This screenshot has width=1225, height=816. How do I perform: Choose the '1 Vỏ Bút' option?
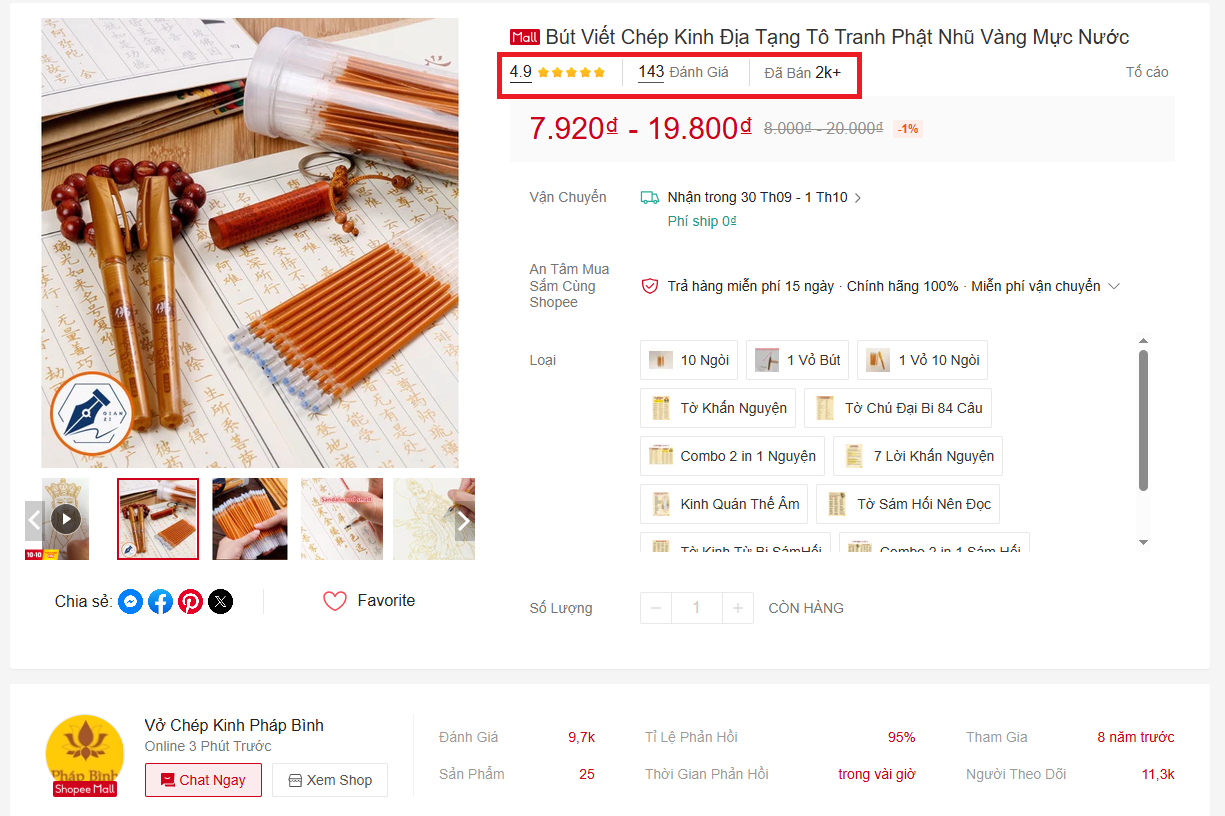(x=797, y=360)
